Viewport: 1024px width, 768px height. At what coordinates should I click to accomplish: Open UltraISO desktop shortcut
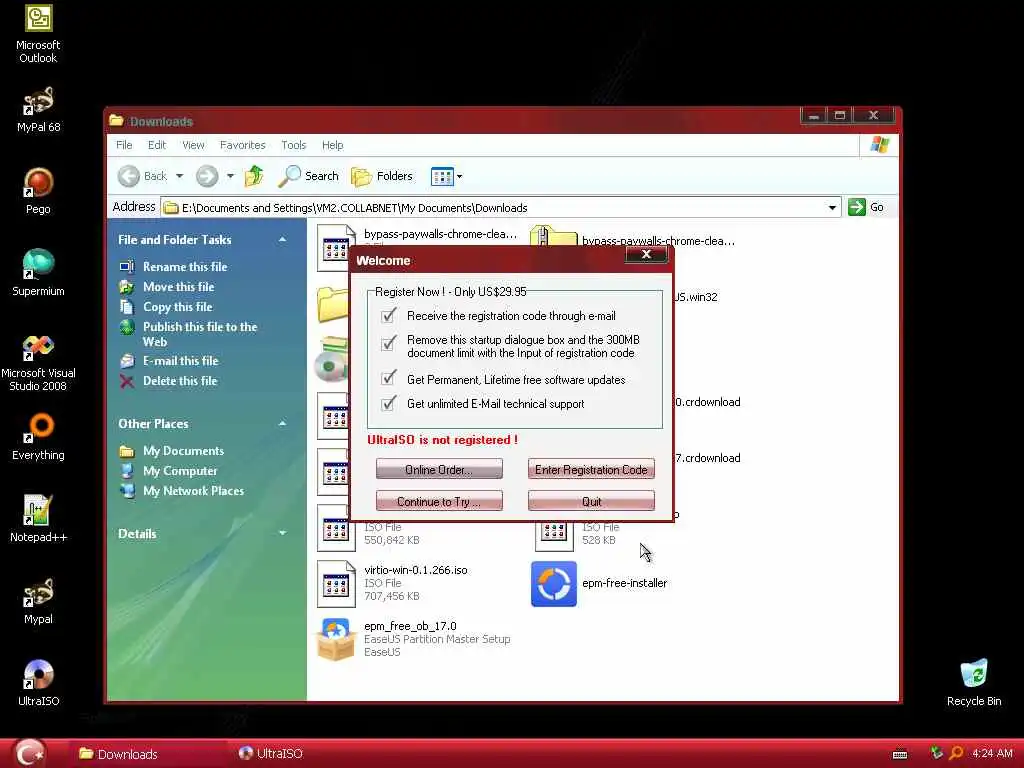pyautogui.click(x=38, y=682)
